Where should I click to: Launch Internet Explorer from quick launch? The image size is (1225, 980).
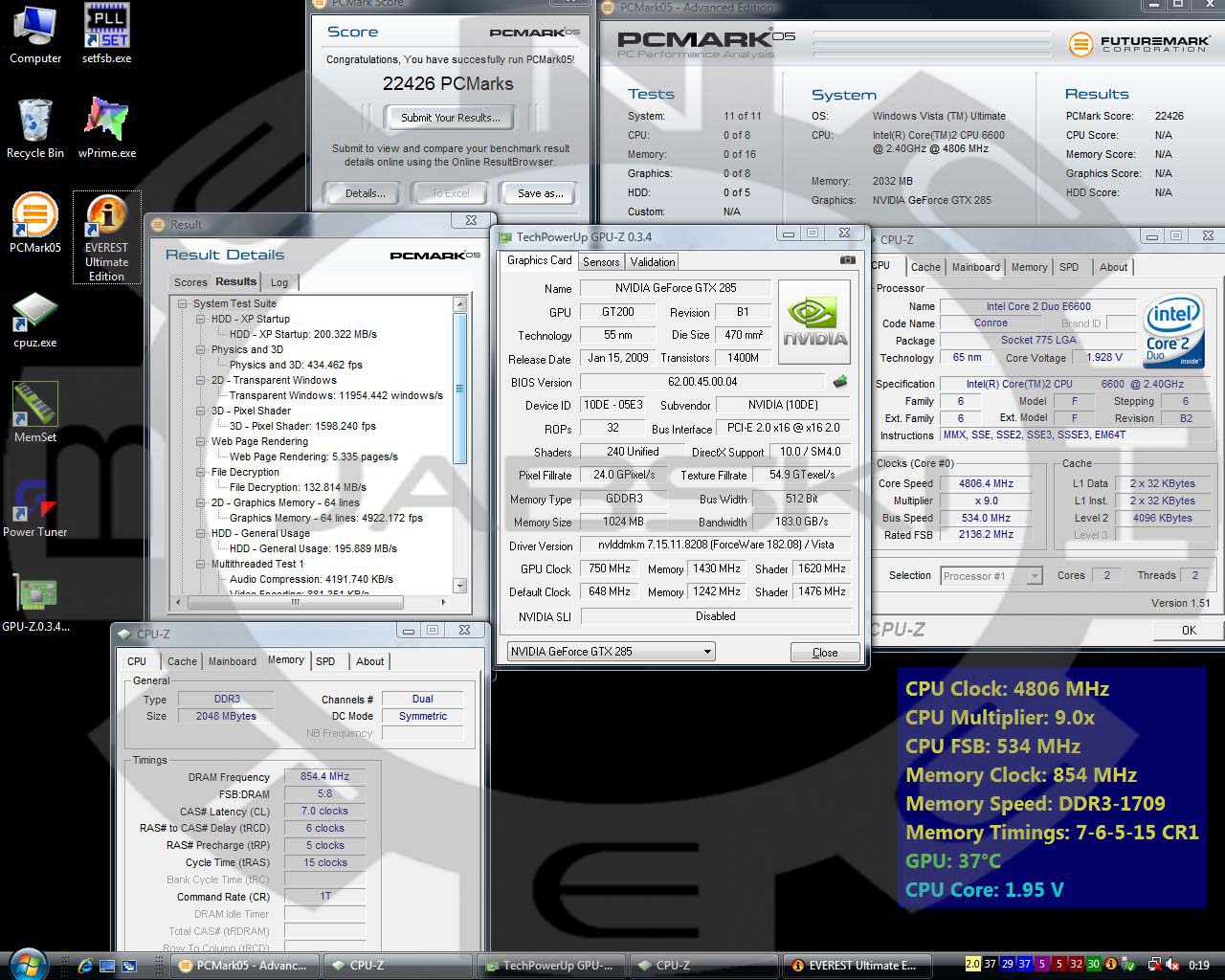(x=85, y=966)
